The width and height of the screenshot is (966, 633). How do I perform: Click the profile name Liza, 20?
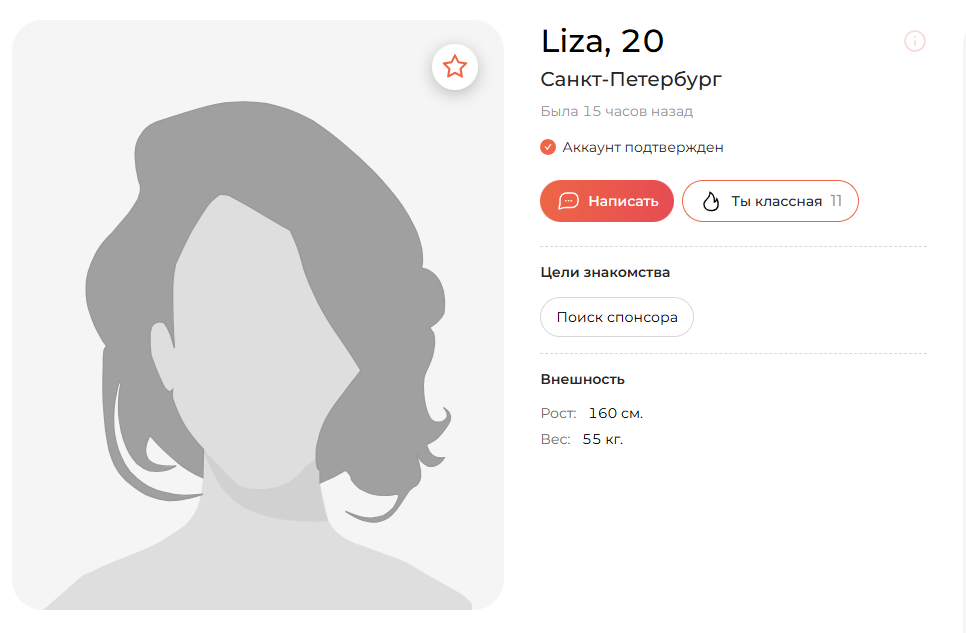coord(602,41)
